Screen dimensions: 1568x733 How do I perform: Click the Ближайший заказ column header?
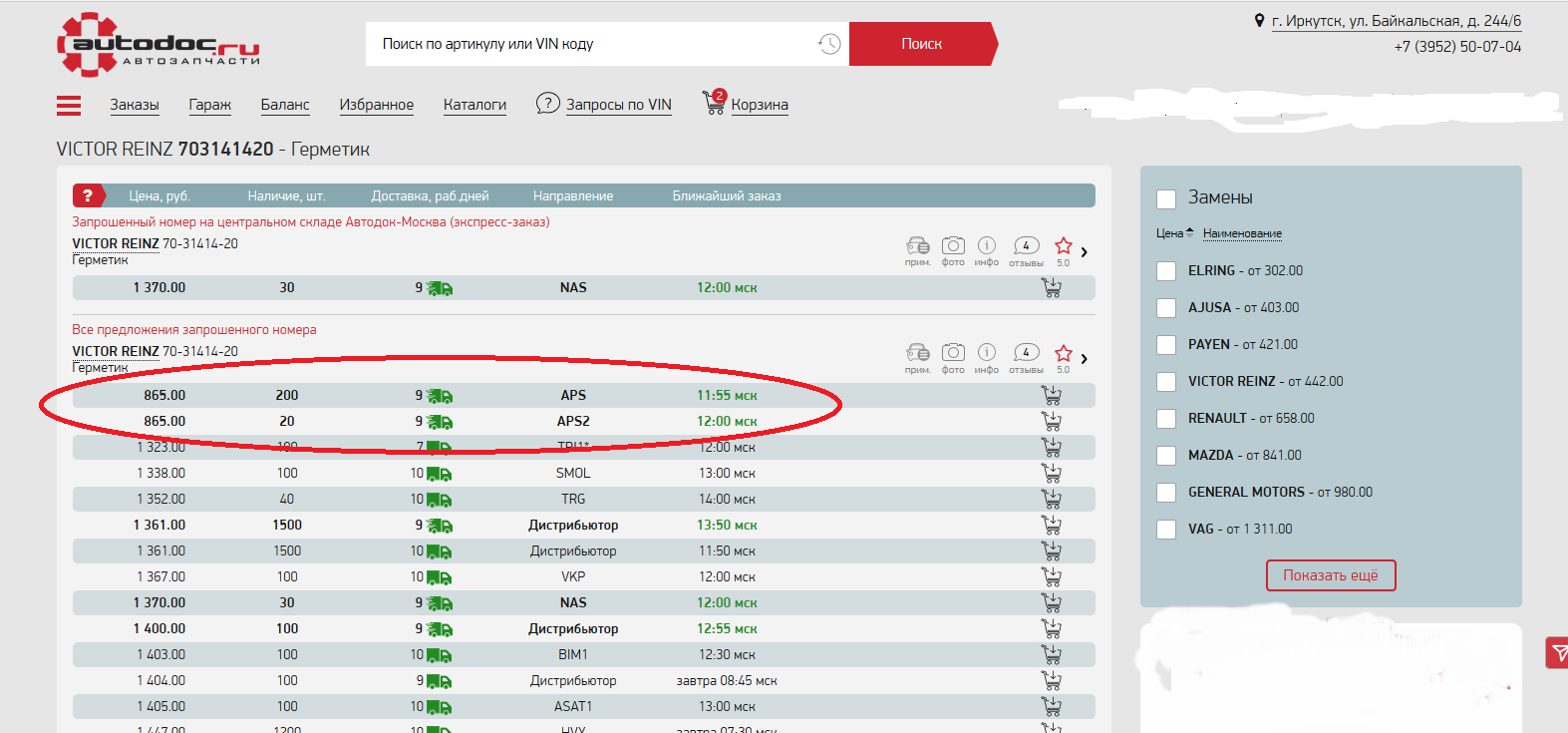point(727,196)
